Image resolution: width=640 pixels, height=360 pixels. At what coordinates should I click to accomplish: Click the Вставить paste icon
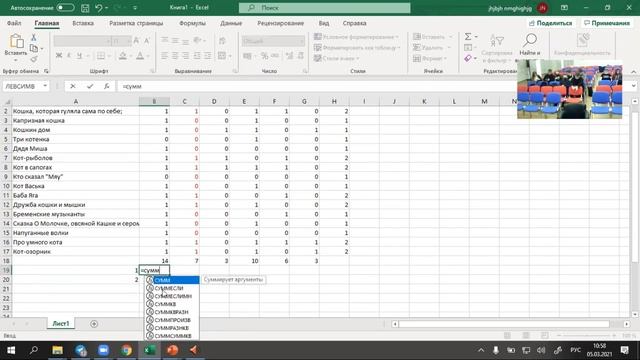pyautogui.click(x=16, y=41)
